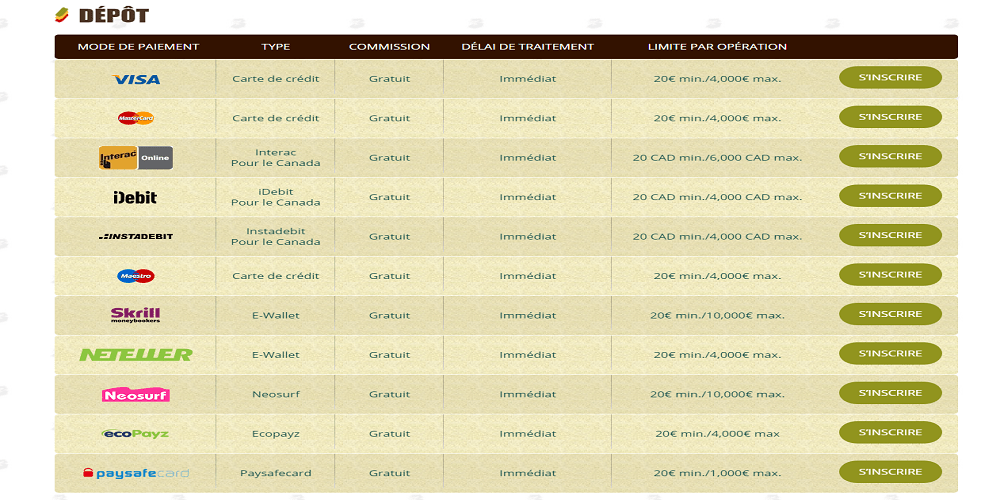Click the NETELLER logo
The height and width of the screenshot is (500, 1000).
tap(136, 355)
